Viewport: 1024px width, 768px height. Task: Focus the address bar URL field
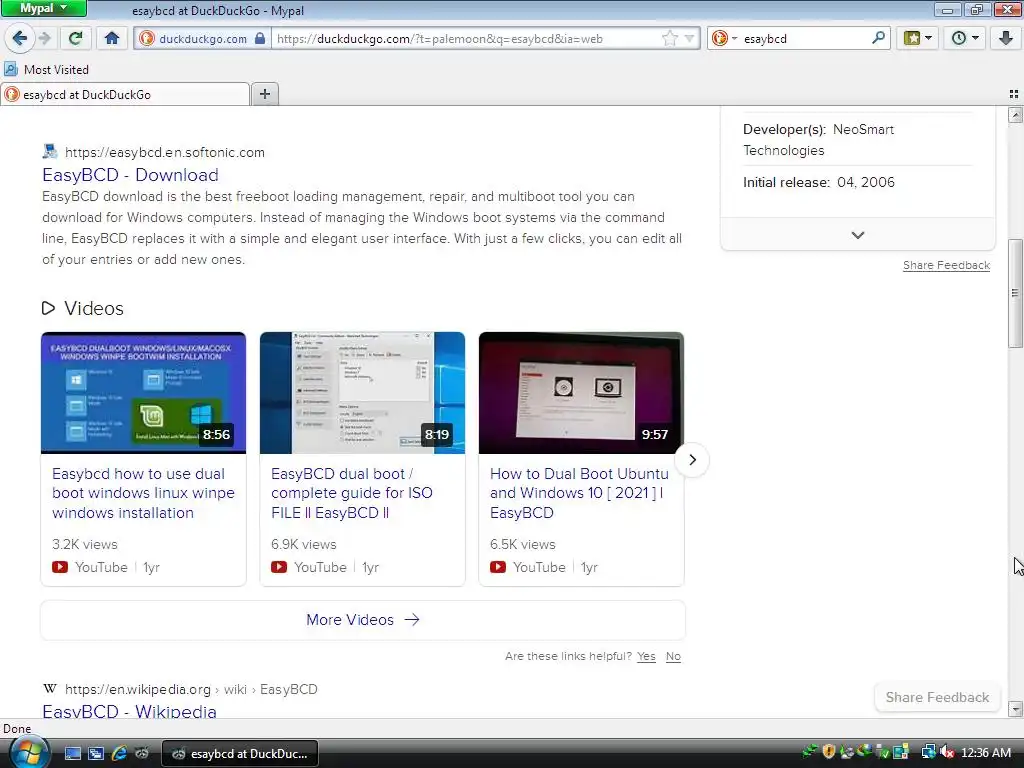[x=465, y=39]
